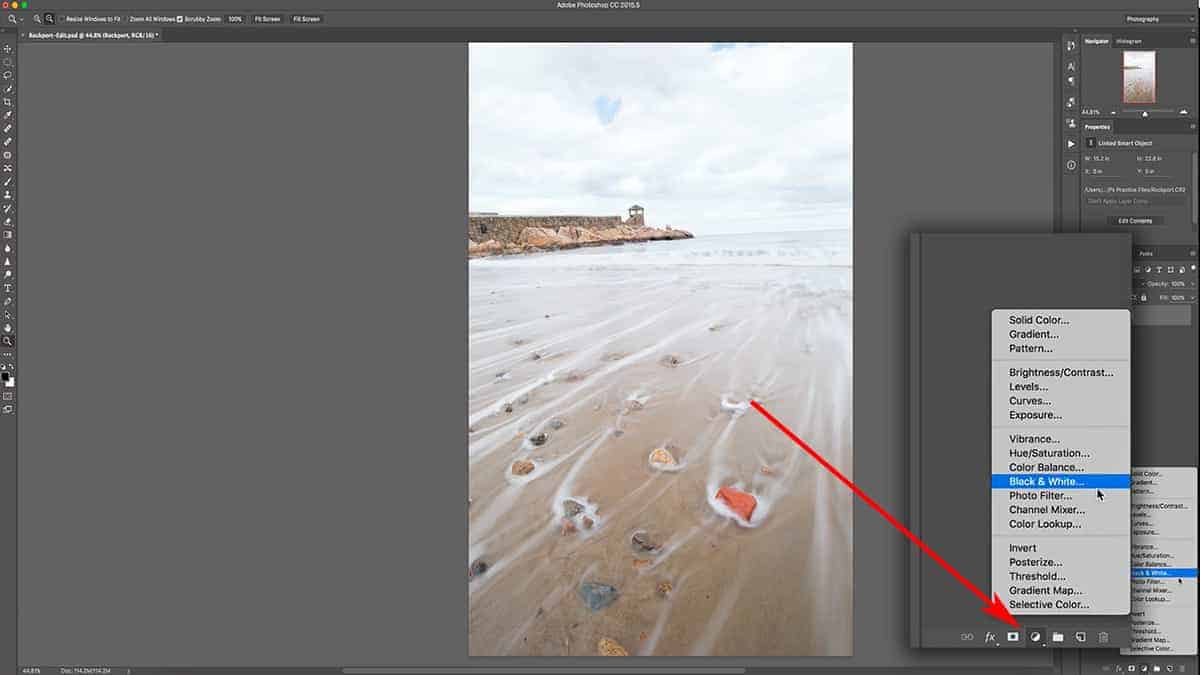The height and width of the screenshot is (675, 1200).
Task: Open the Properties panel menu
Action: click(1192, 127)
